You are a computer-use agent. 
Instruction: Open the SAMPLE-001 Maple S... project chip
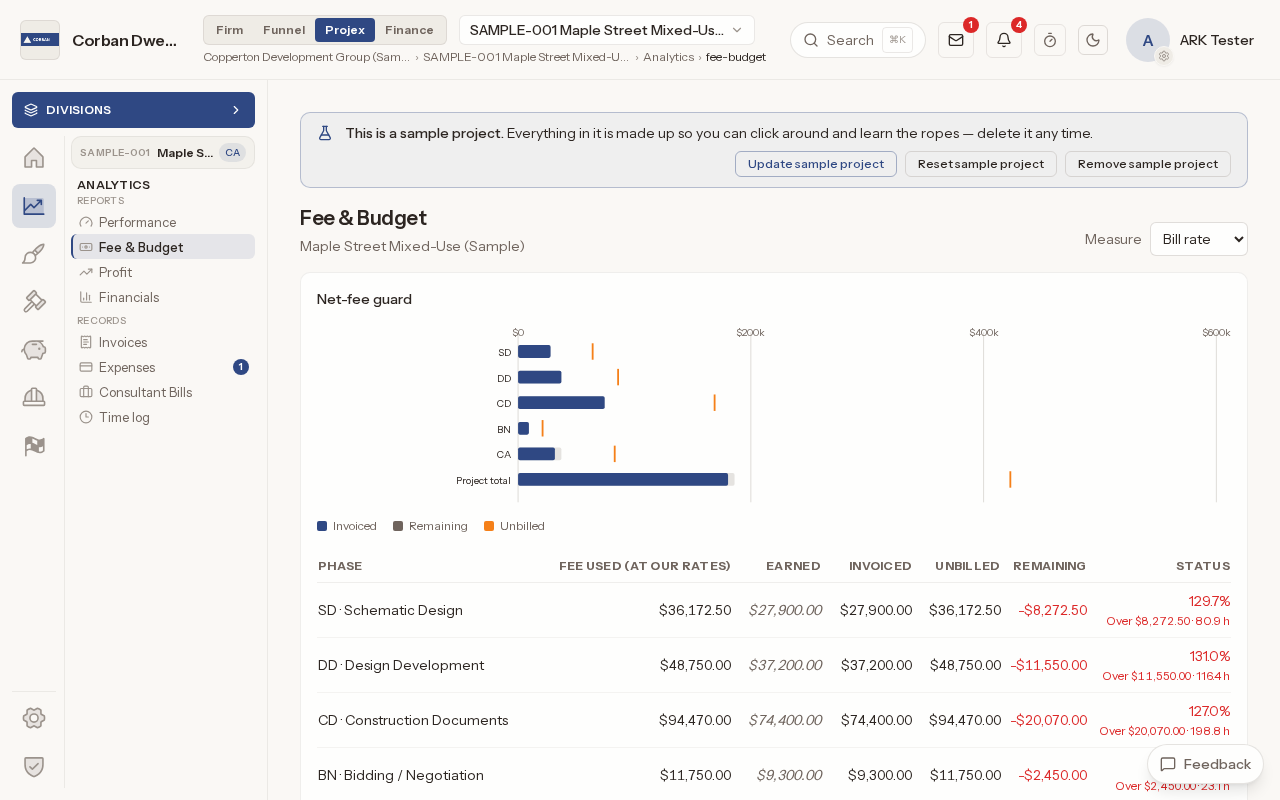coord(163,152)
